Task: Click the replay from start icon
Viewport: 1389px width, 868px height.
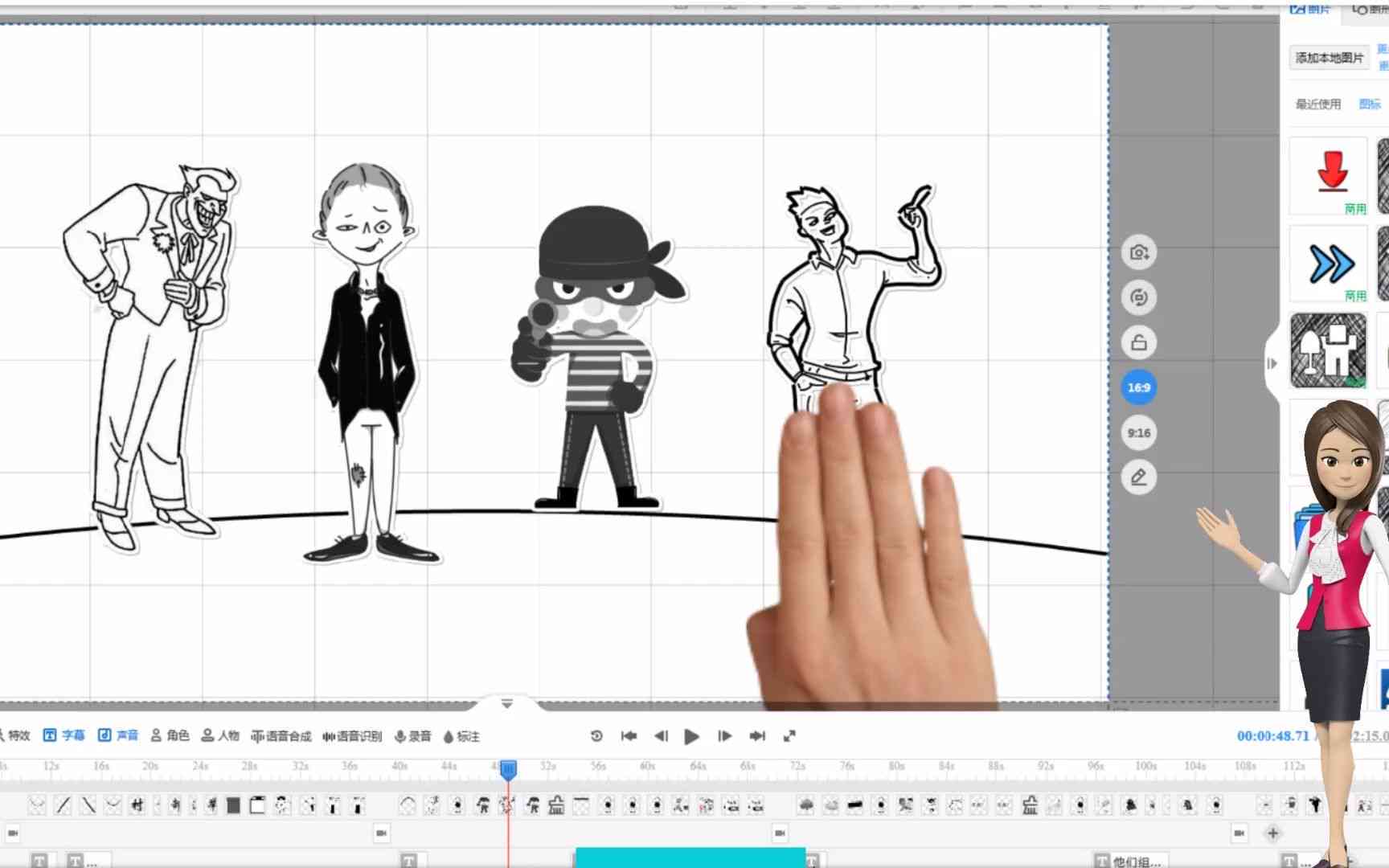Action: click(x=596, y=735)
